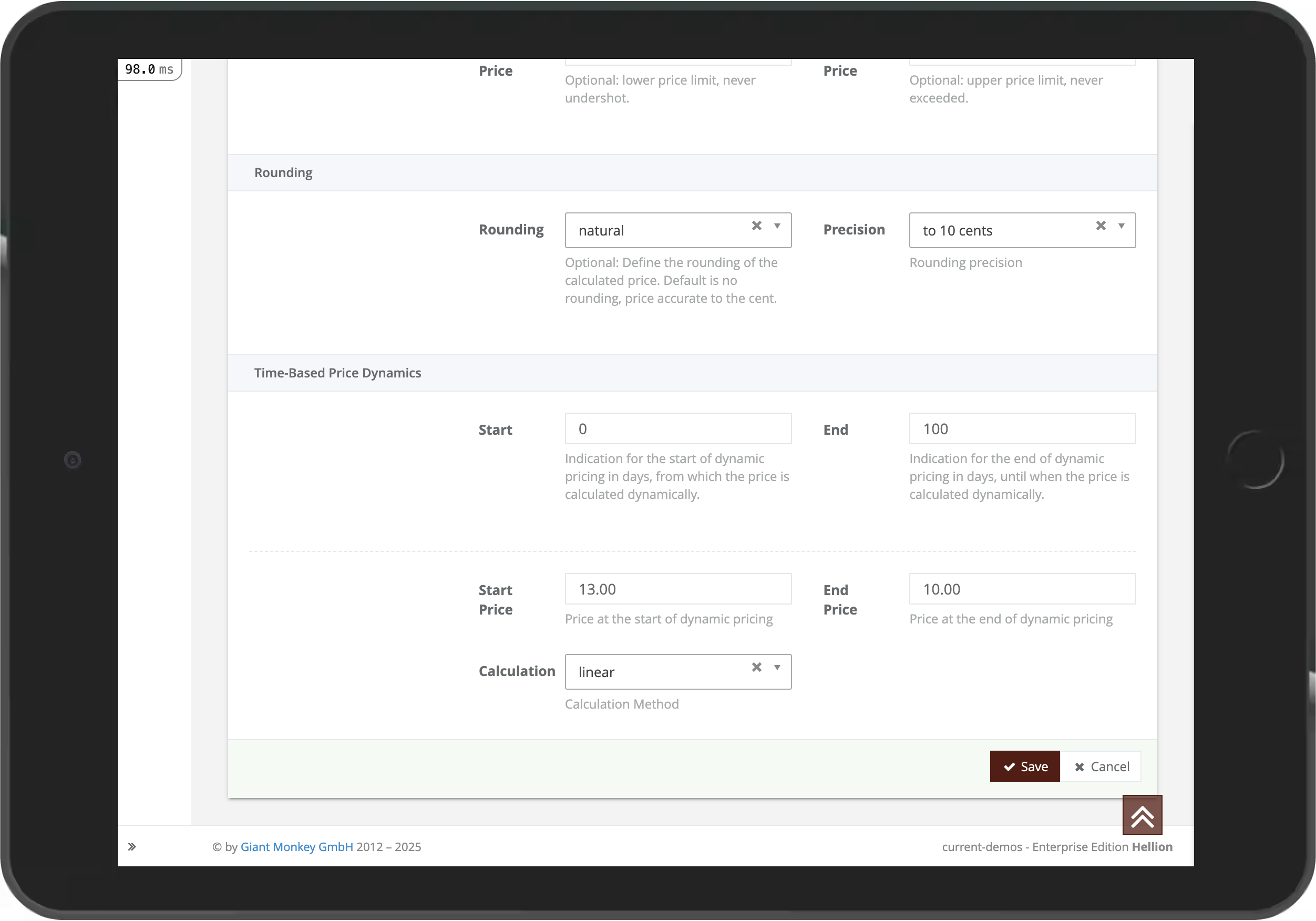Expand sidebar with the double arrow icon

tap(132, 847)
